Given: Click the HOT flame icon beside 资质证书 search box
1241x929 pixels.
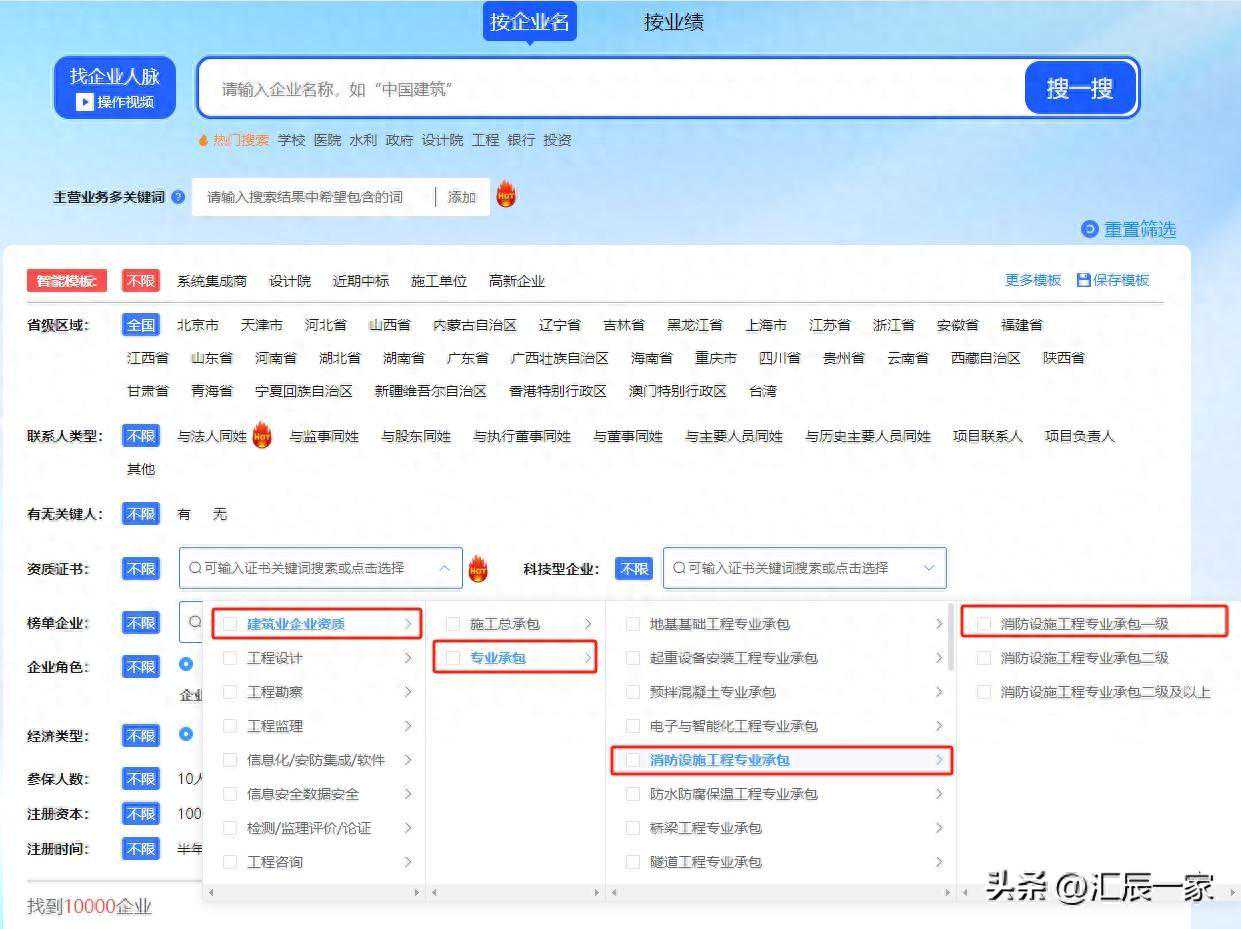Looking at the screenshot, I should click(480, 569).
